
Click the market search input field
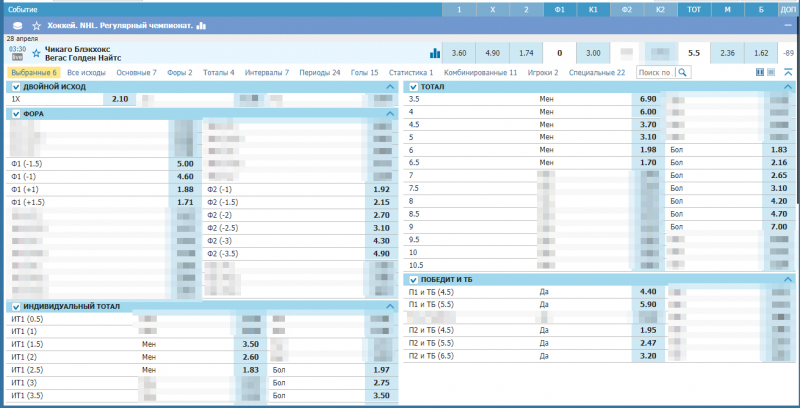point(655,73)
